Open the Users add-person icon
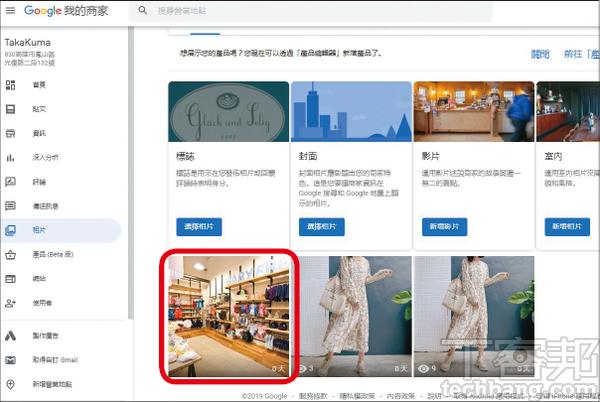 pyautogui.click(x=10, y=303)
